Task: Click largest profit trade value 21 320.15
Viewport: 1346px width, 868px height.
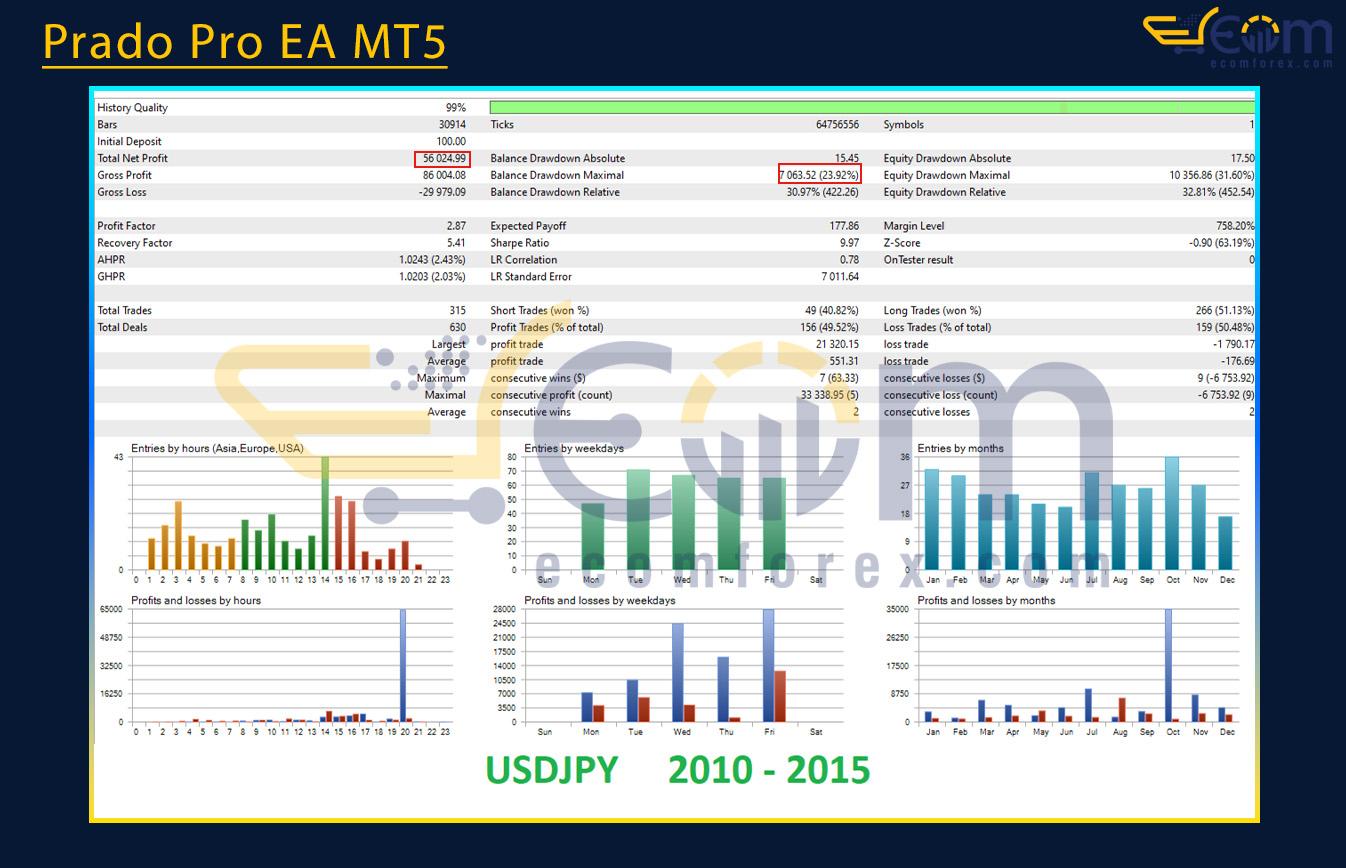Action: pos(839,345)
